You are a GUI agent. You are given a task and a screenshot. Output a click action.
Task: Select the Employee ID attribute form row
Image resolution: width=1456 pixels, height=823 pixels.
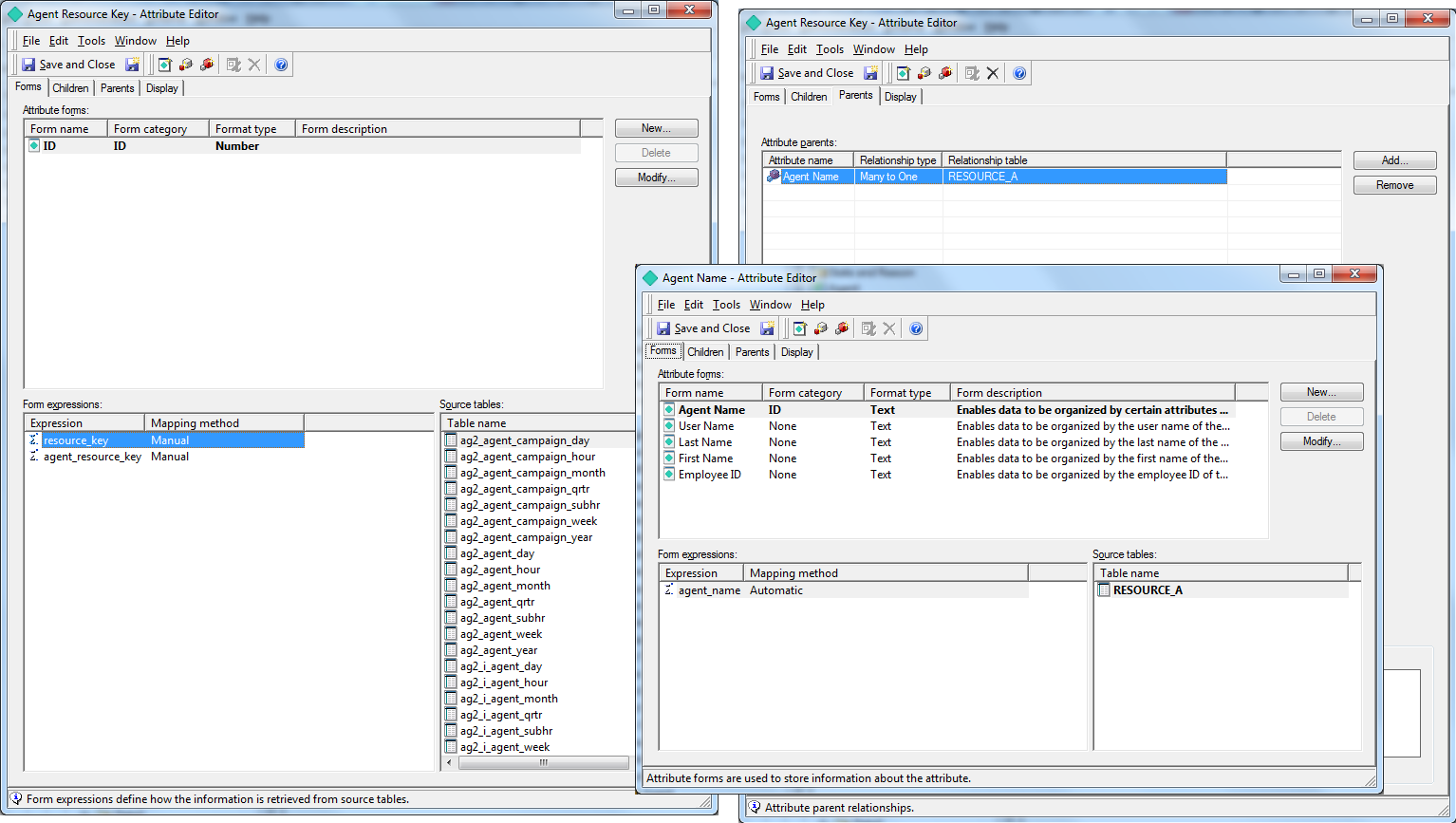click(x=709, y=475)
